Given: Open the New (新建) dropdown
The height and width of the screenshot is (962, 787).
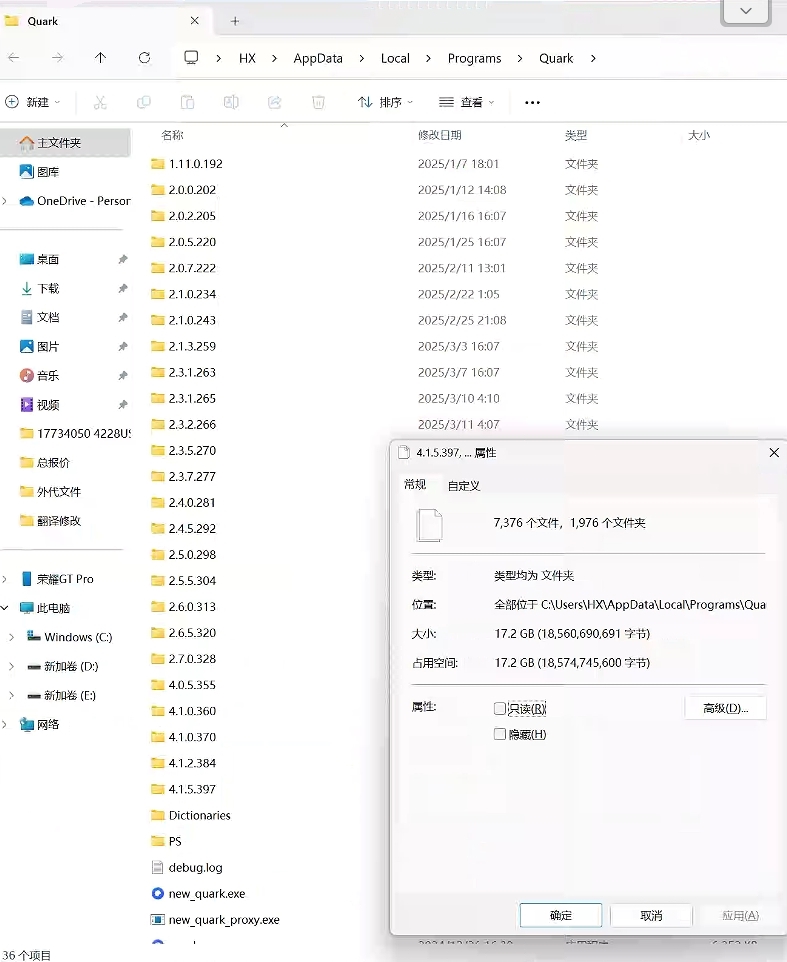Looking at the screenshot, I should pyautogui.click(x=33, y=102).
